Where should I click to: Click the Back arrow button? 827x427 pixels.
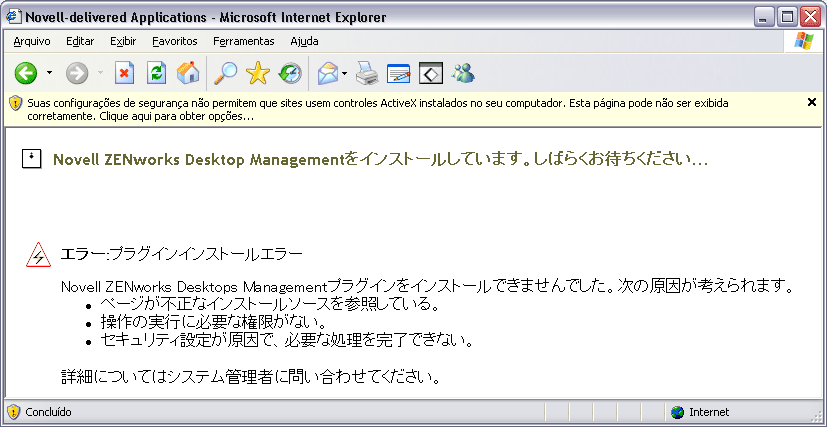(x=25, y=73)
